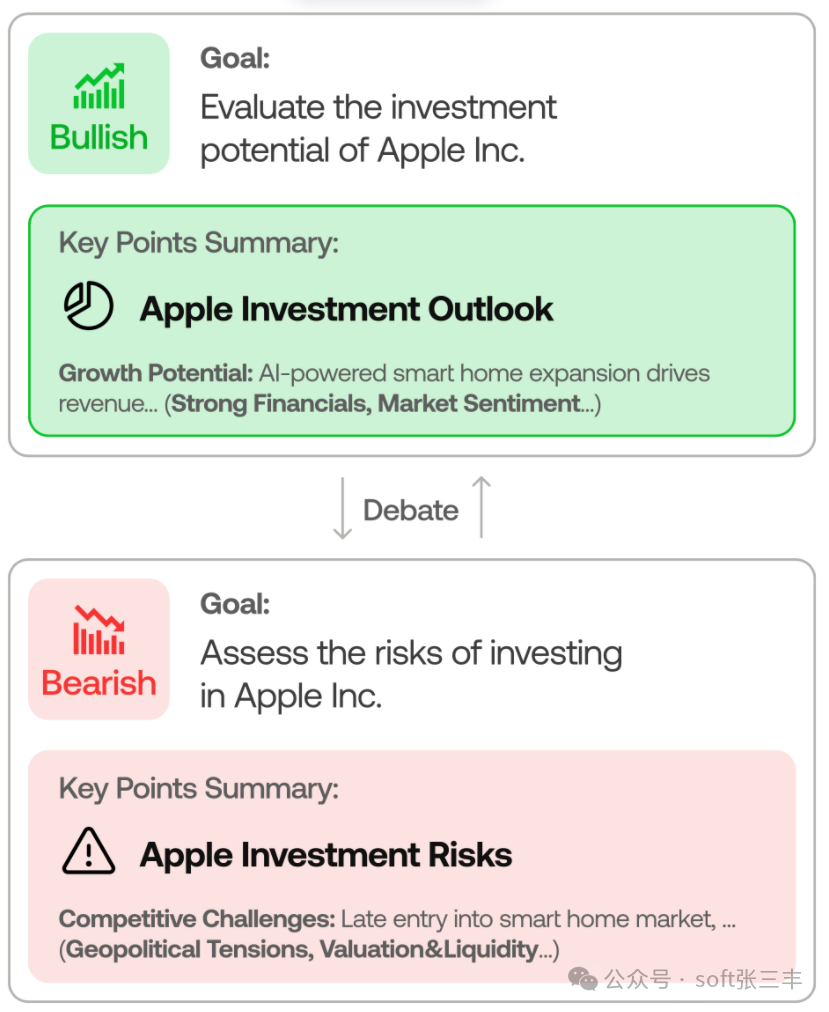Open the Apple Investment Risks heading
Screen dimensions: 829x1012
(325, 855)
